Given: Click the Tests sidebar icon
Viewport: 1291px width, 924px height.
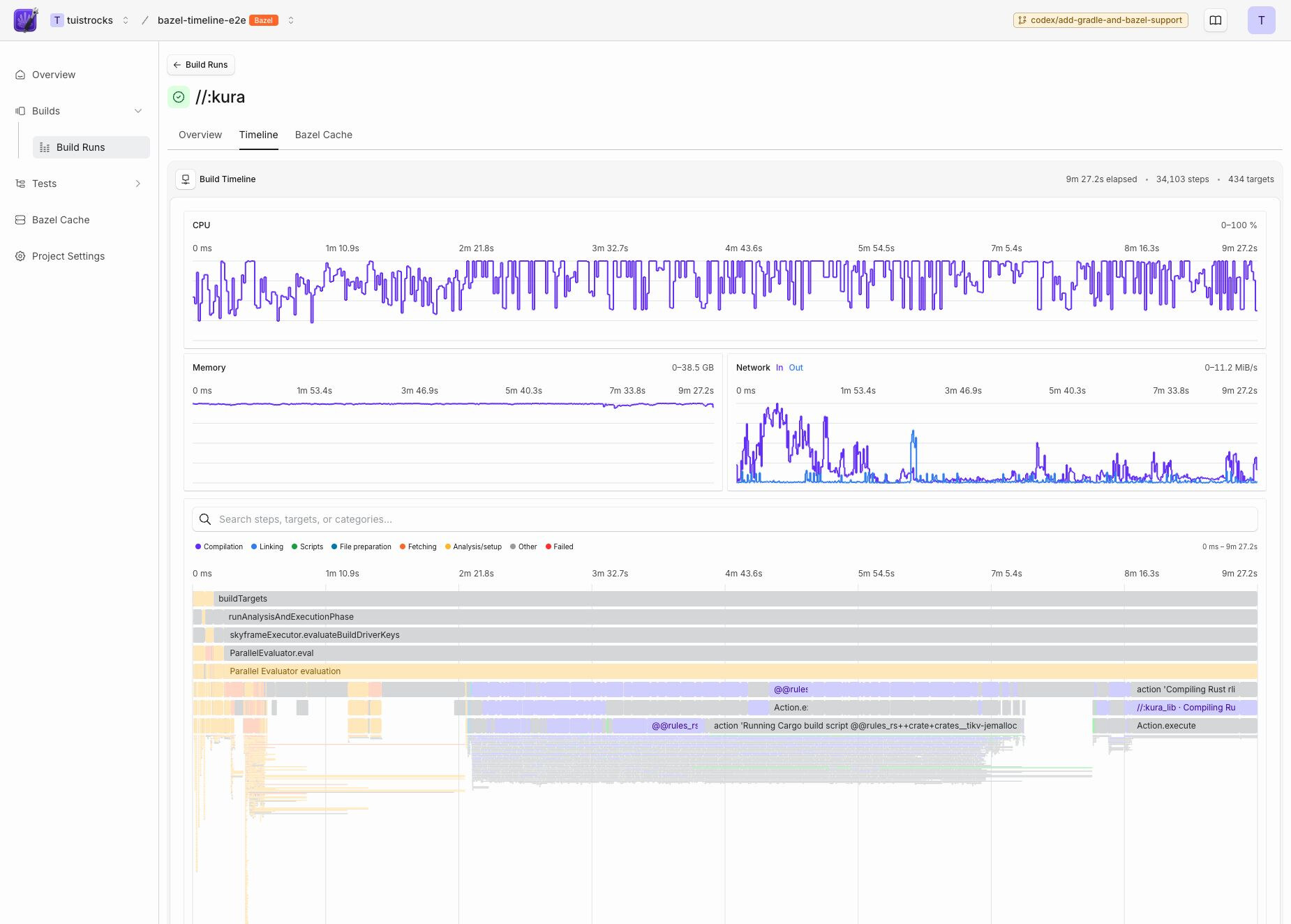Looking at the screenshot, I should (x=20, y=184).
